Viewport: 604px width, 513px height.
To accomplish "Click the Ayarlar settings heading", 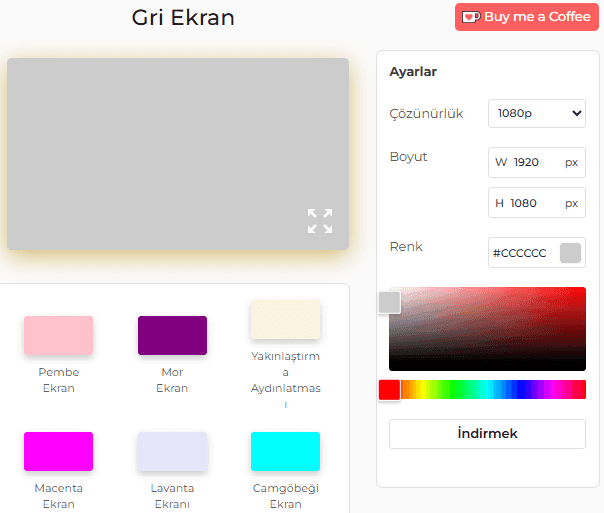I will click(413, 72).
